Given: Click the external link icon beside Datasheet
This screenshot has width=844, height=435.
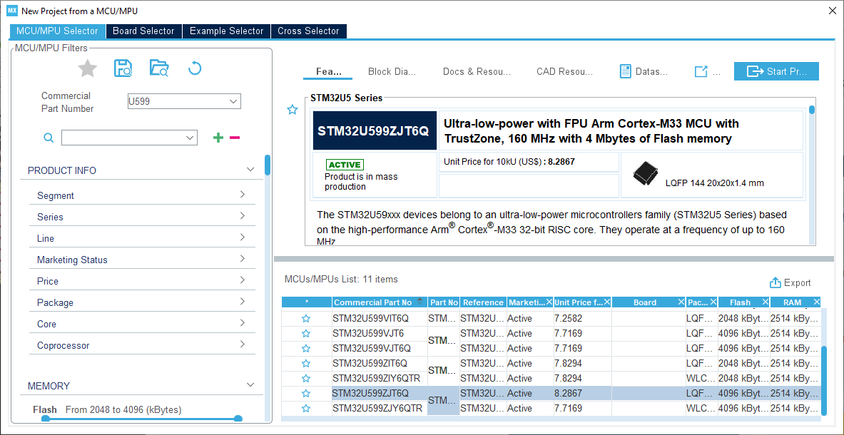Looking at the screenshot, I should click(700, 72).
